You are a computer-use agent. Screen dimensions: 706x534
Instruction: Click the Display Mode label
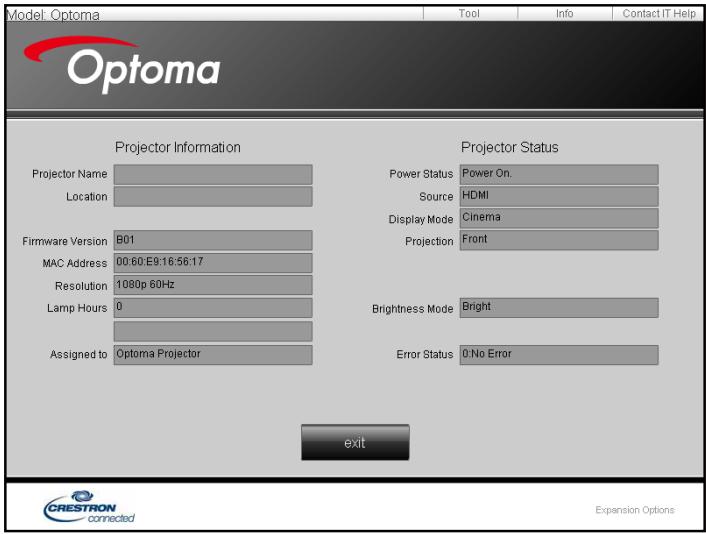click(421, 219)
